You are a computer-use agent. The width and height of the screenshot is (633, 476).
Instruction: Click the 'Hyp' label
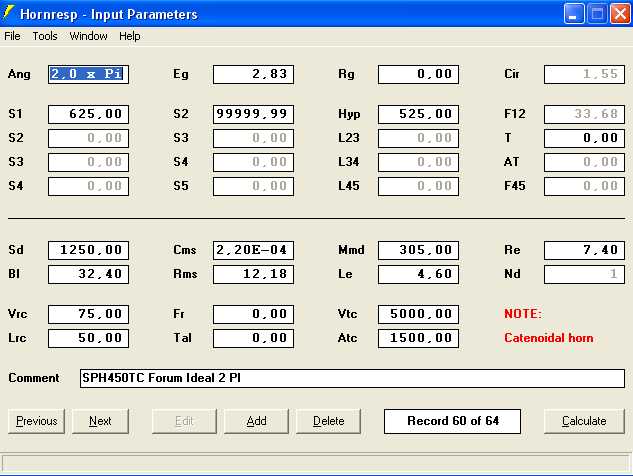coord(349,114)
